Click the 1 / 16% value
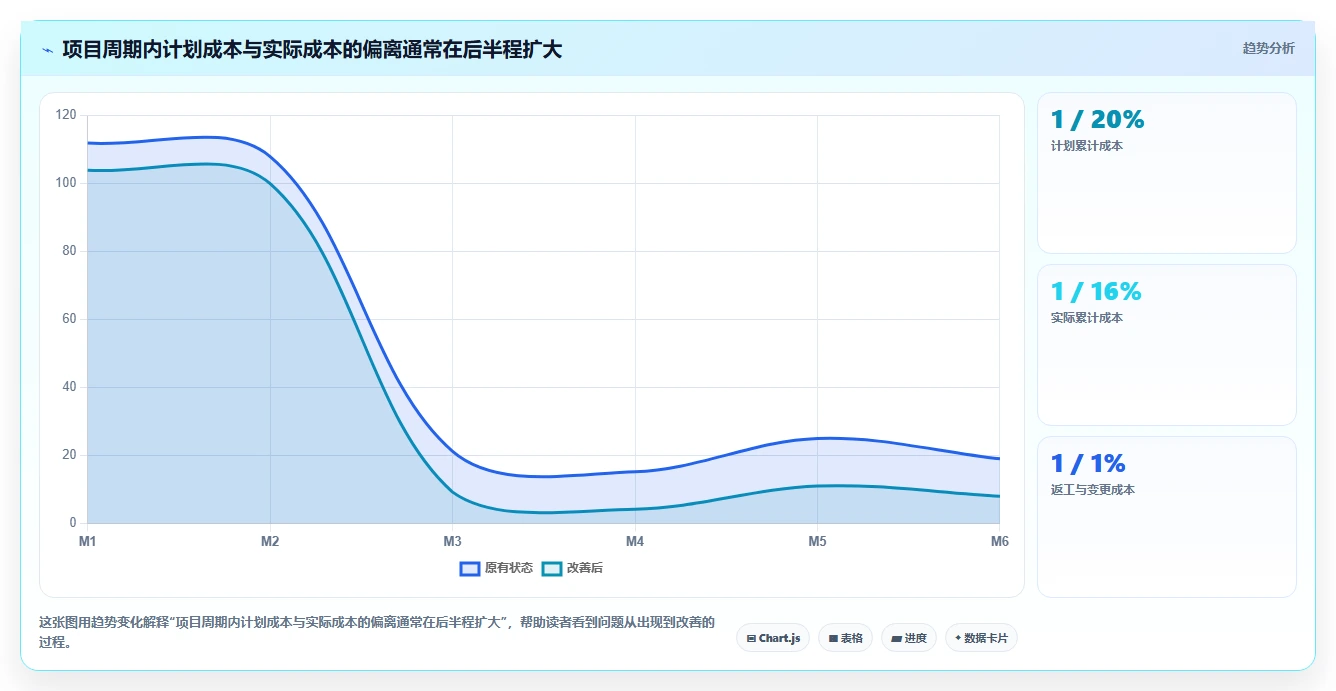Screen dimensions: 1336x691 1096,292
